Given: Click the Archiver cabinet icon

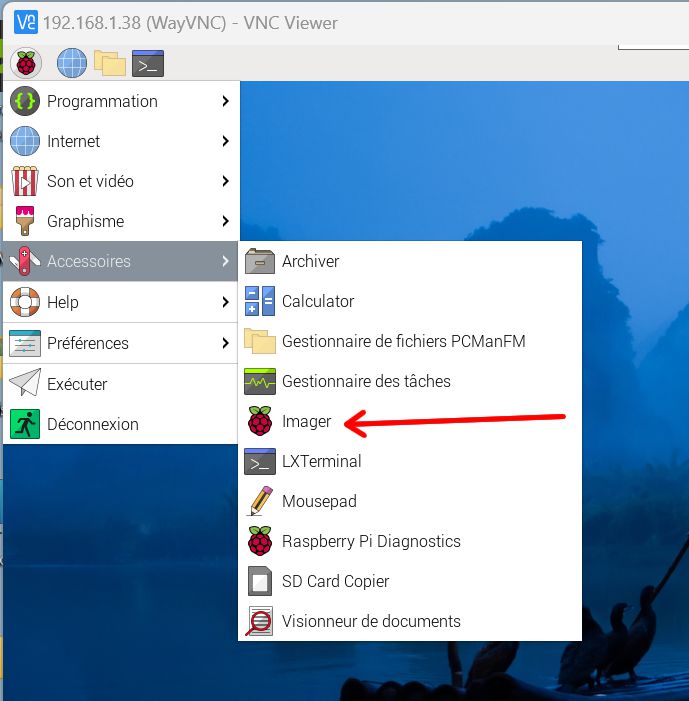Looking at the screenshot, I should point(260,261).
